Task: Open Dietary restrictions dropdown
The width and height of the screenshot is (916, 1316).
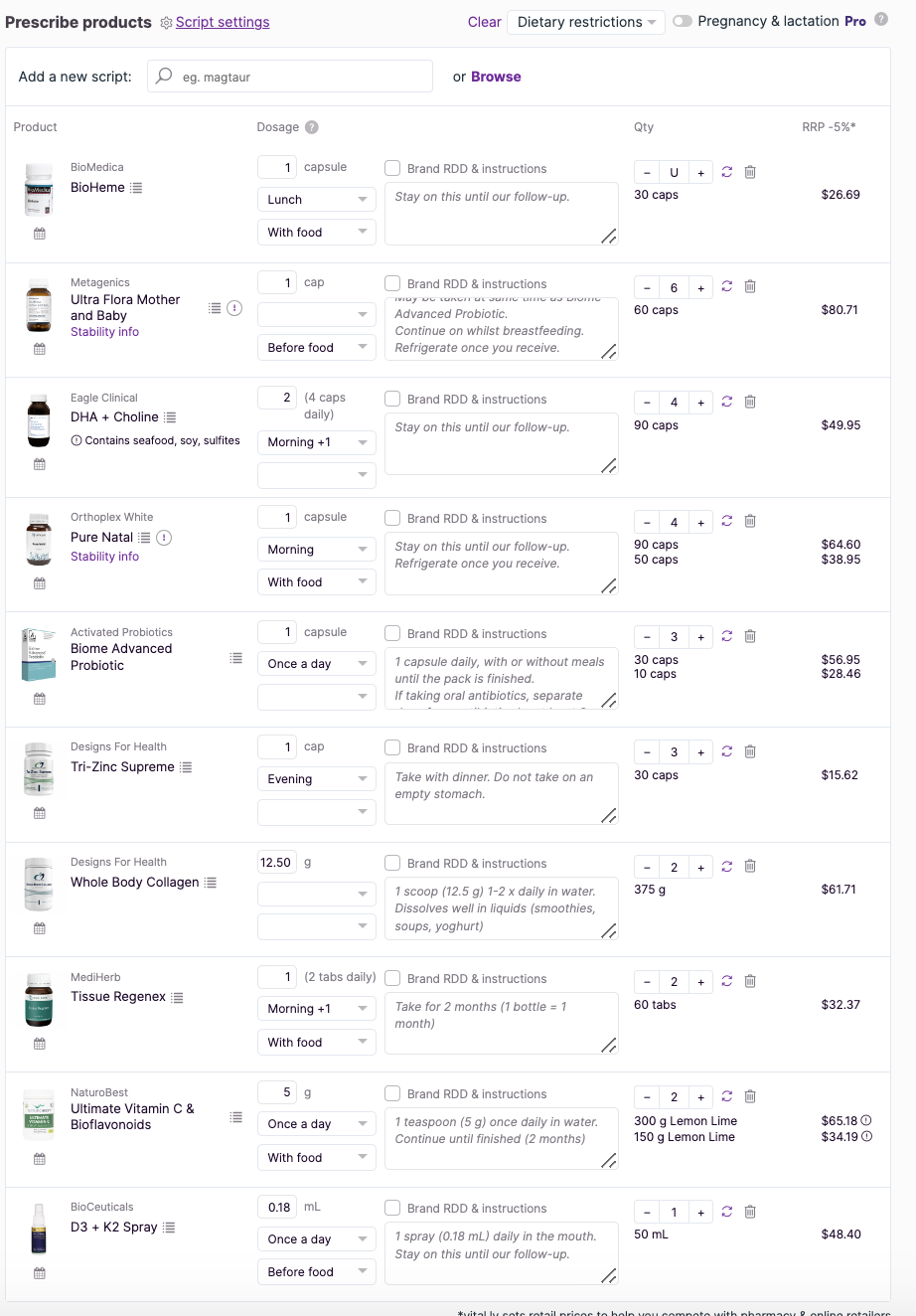Action: click(x=586, y=22)
